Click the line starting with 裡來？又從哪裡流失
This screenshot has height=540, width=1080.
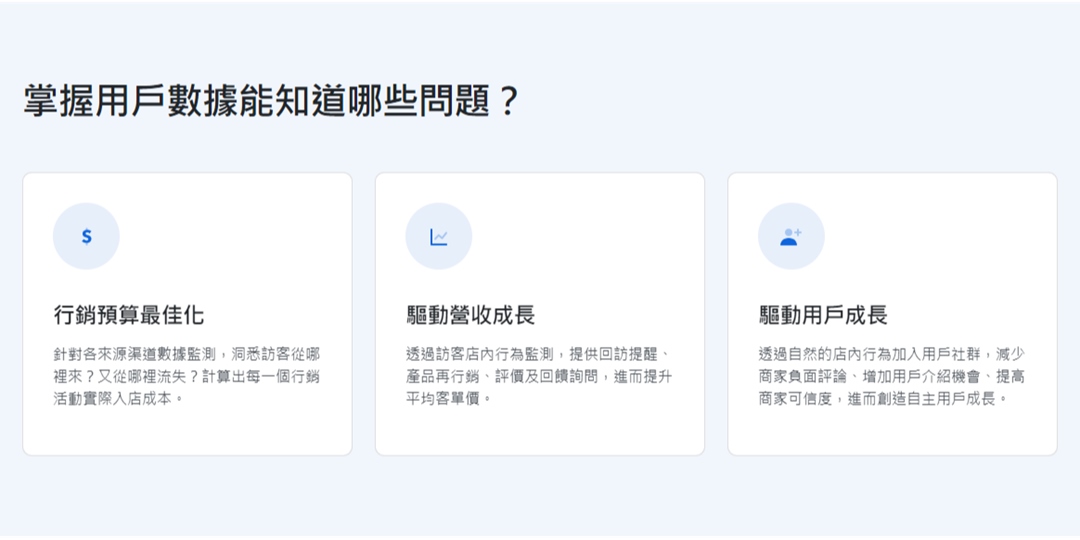[187, 376]
